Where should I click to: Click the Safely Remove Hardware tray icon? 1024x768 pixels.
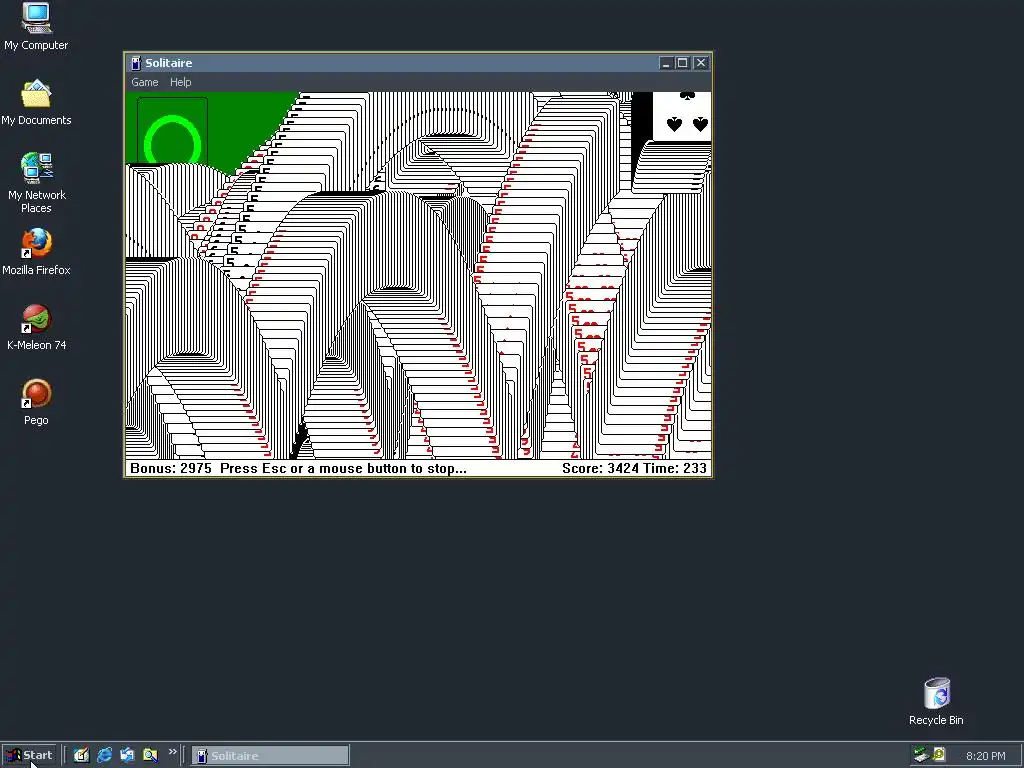coord(921,755)
